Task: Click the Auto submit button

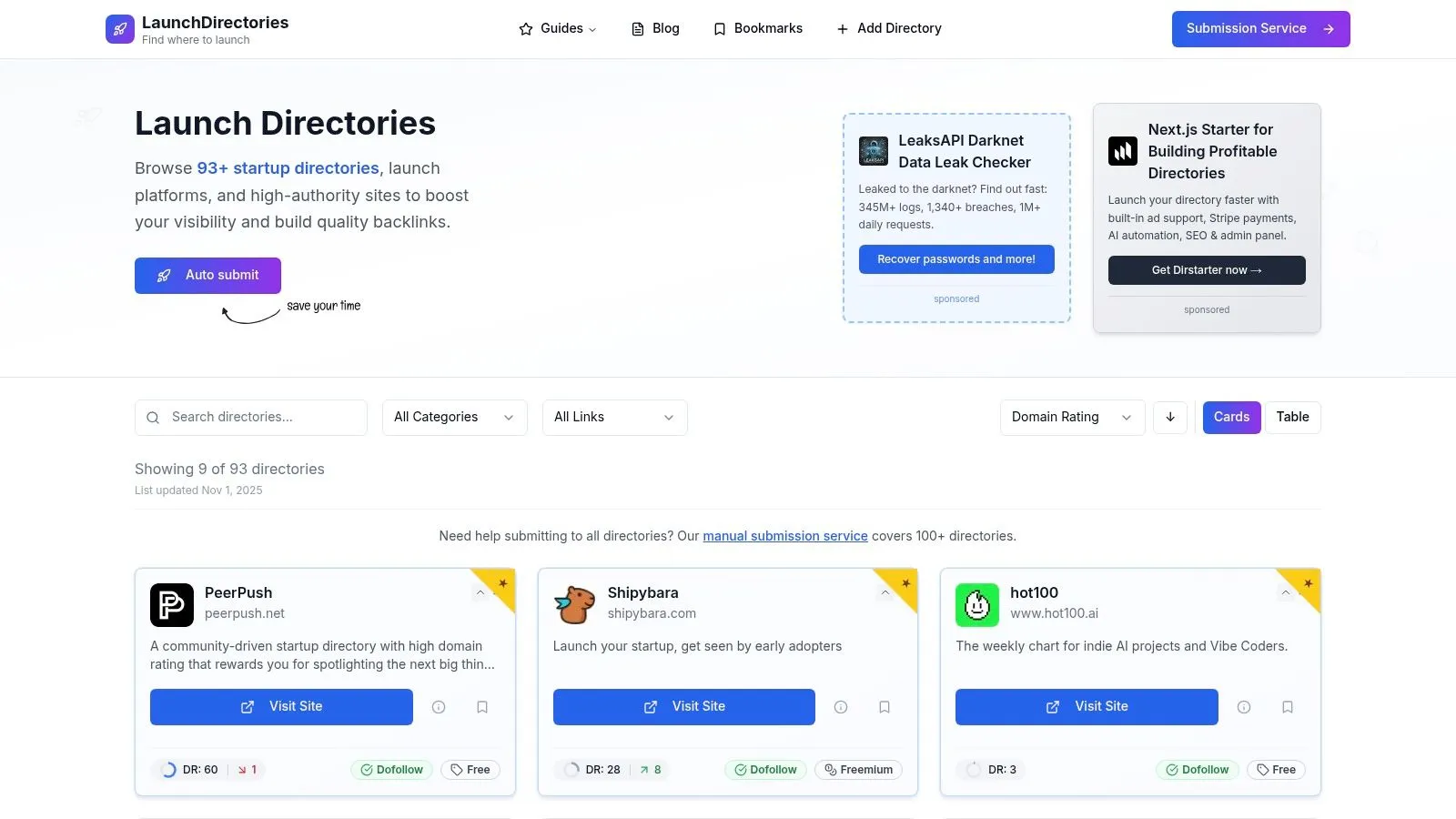Action: [x=207, y=275]
